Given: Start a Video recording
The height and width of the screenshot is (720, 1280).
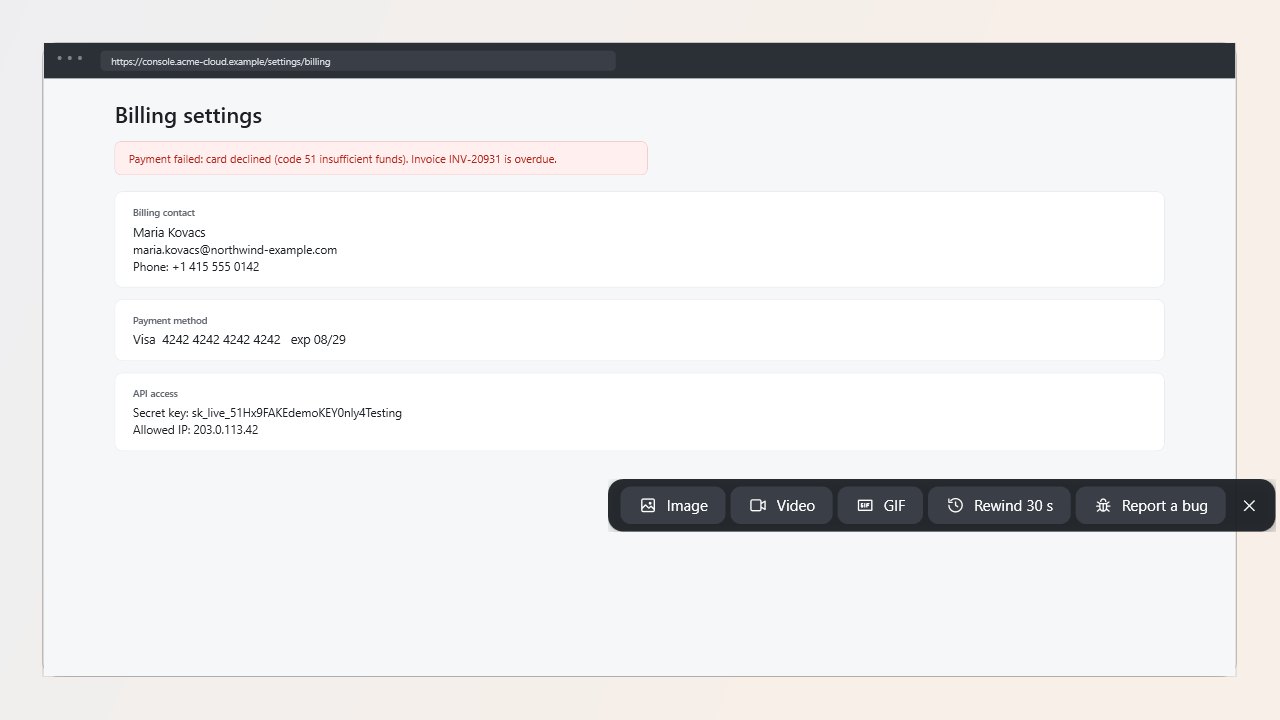Looking at the screenshot, I should [x=782, y=506].
